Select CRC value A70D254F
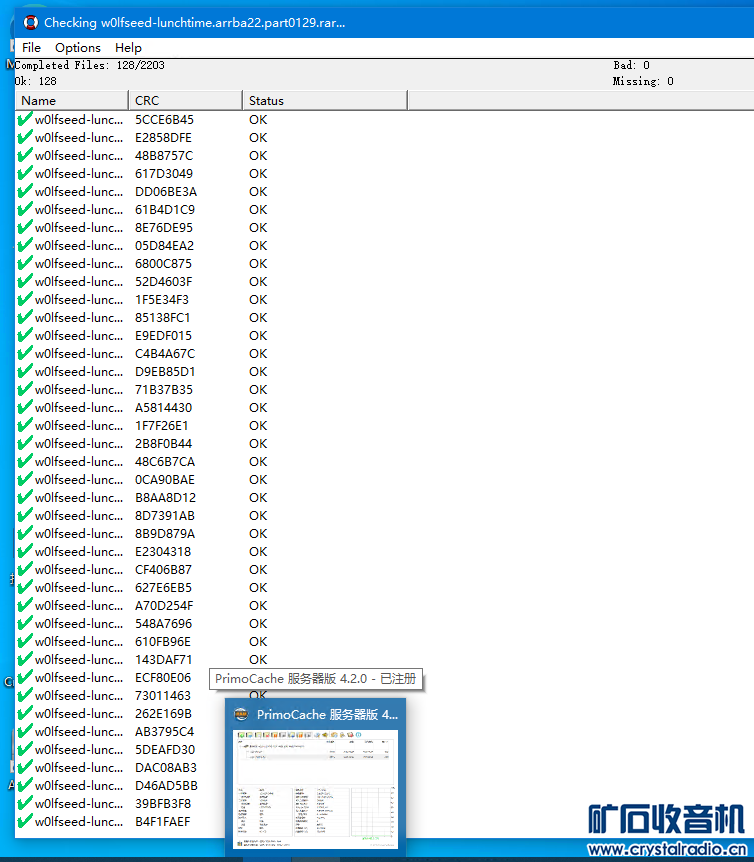This screenshot has width=754, height=862. point(164,605)
